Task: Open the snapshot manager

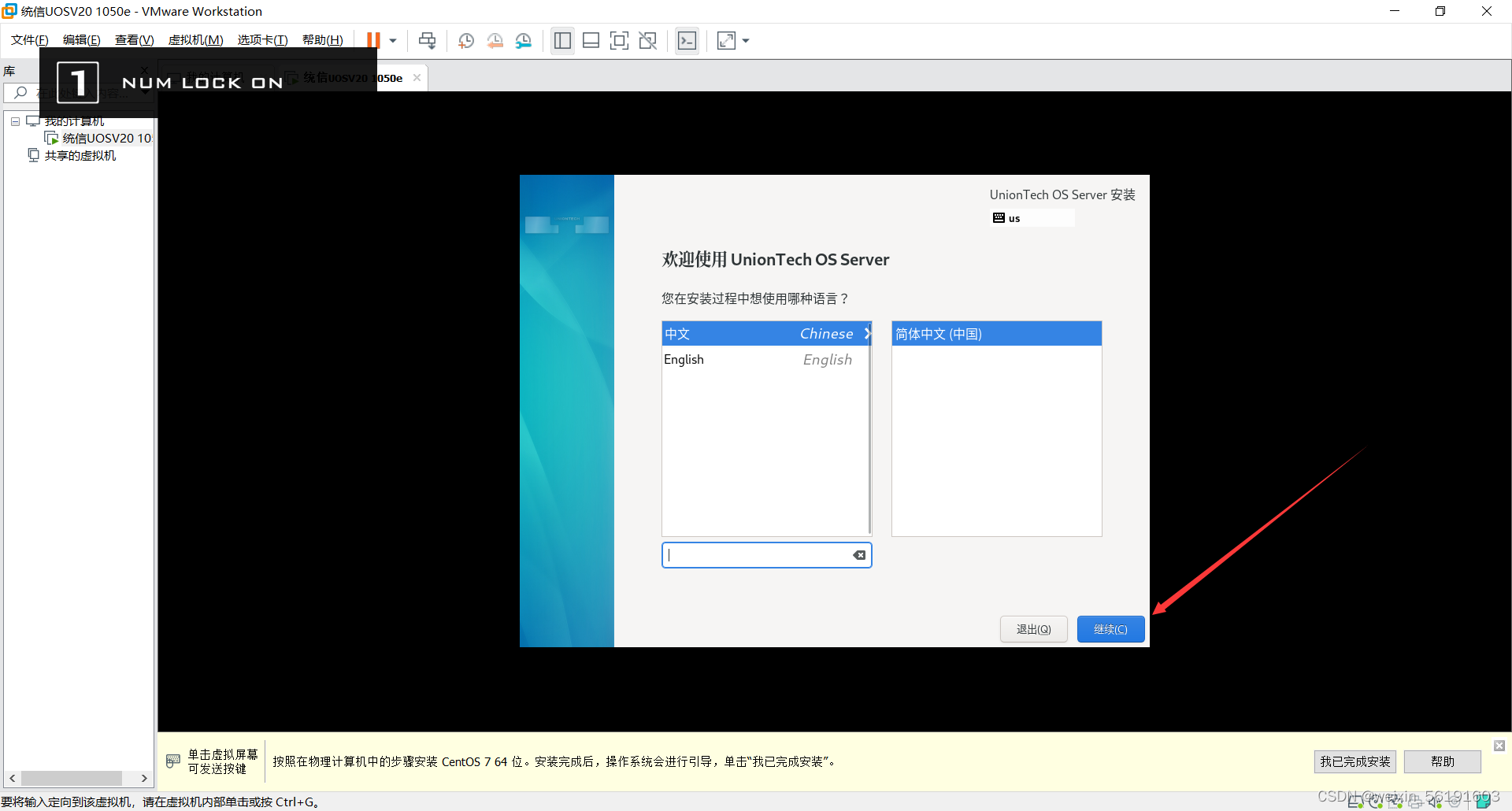Action: (524, 40)
